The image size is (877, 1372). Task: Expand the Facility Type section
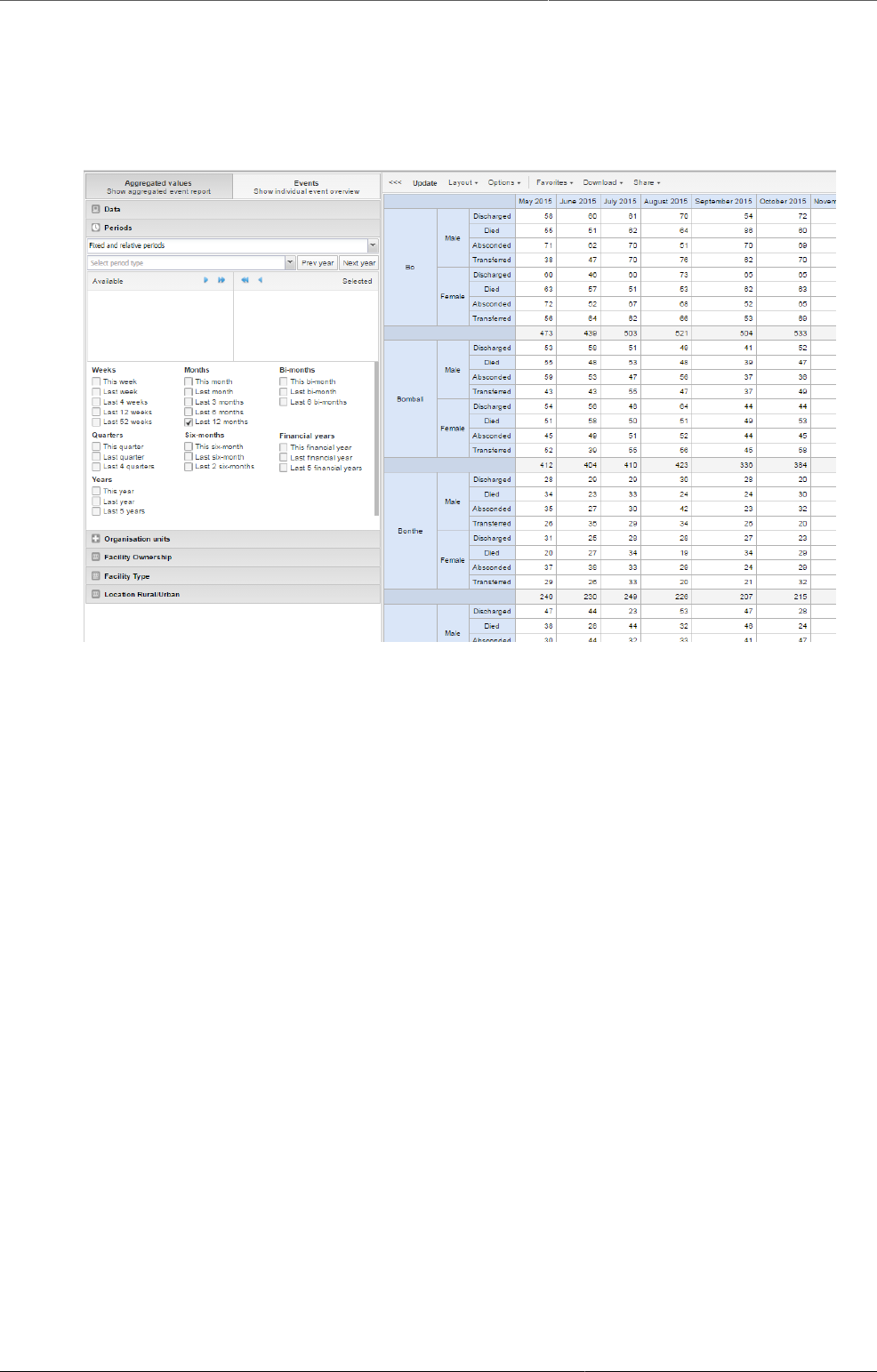[233, 576]
